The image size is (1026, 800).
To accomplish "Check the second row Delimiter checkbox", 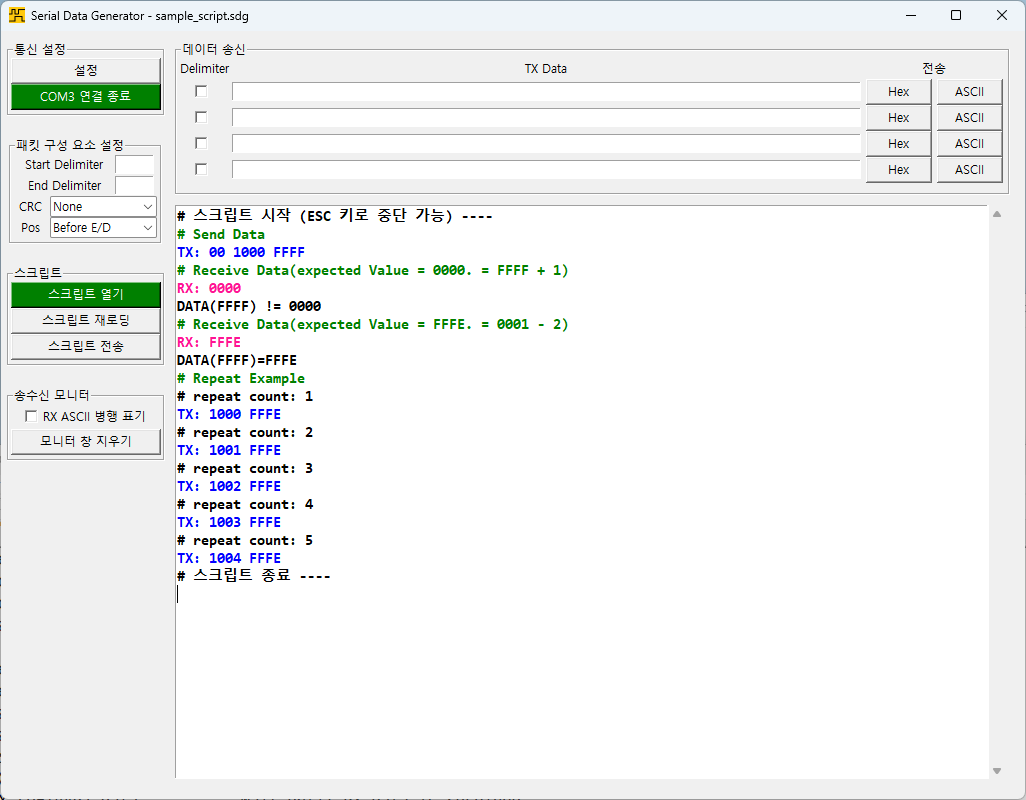I will [202, 117].
